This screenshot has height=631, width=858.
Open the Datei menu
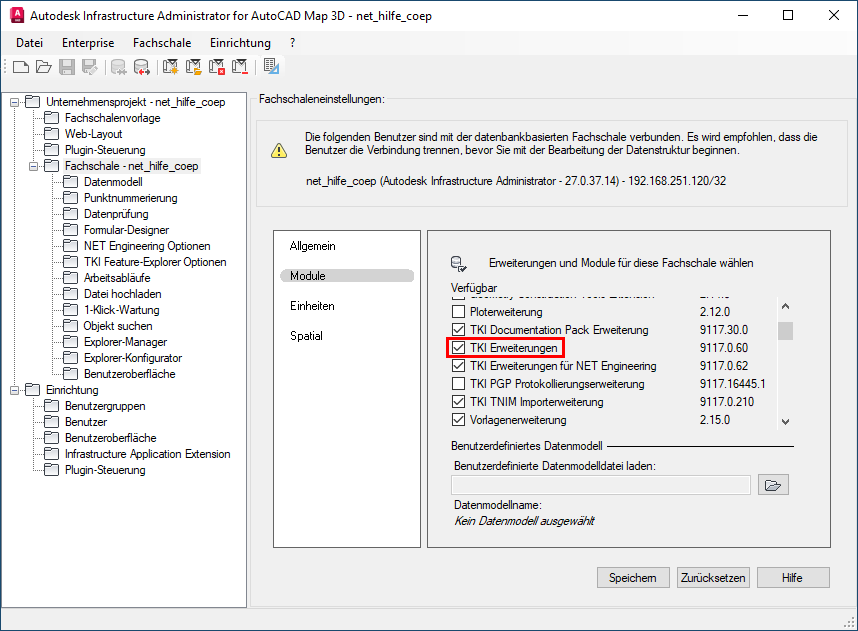pyautogui.click(x=30, y=43)
